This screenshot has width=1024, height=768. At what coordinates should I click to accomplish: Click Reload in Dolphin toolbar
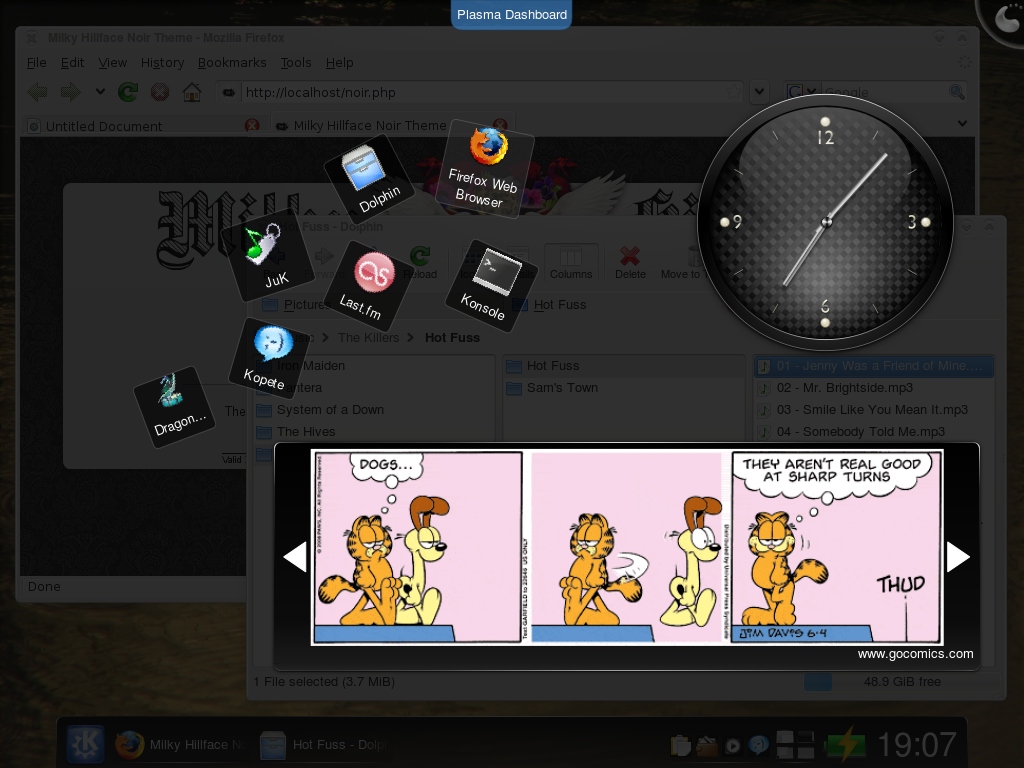pos(420,263)
